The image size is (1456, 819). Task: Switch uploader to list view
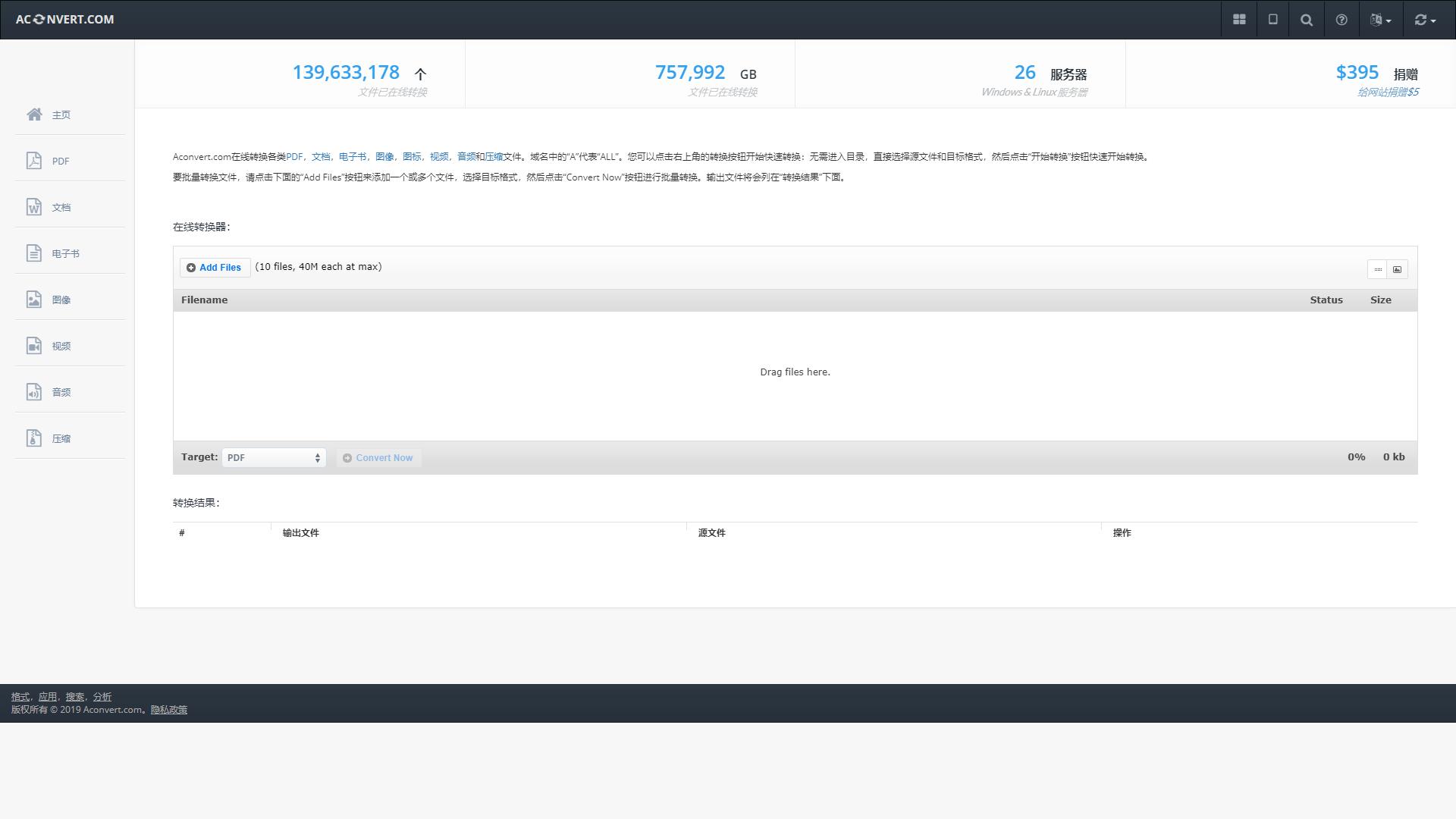point(1378,269)
